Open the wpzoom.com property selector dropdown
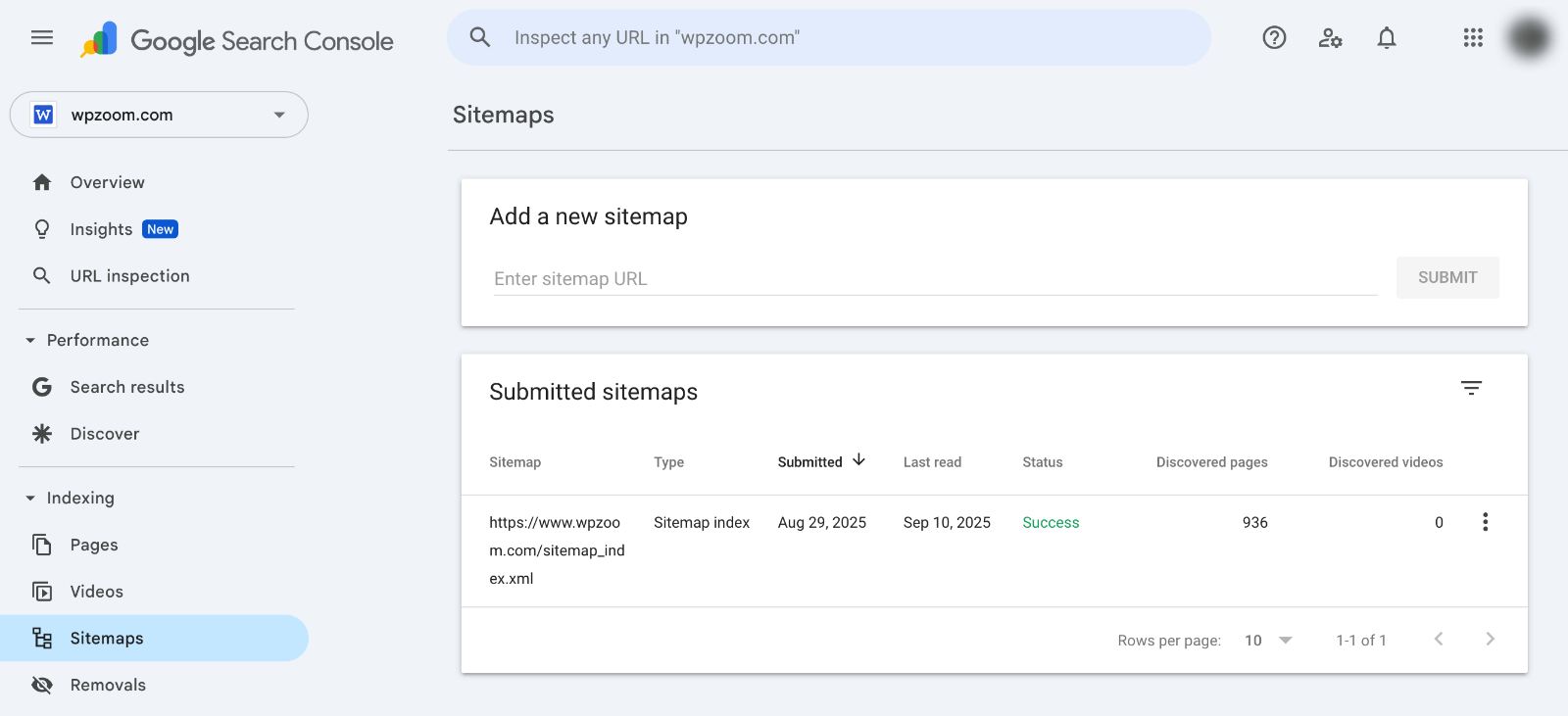Screen dimensions: 1568x716 point(159,115)
